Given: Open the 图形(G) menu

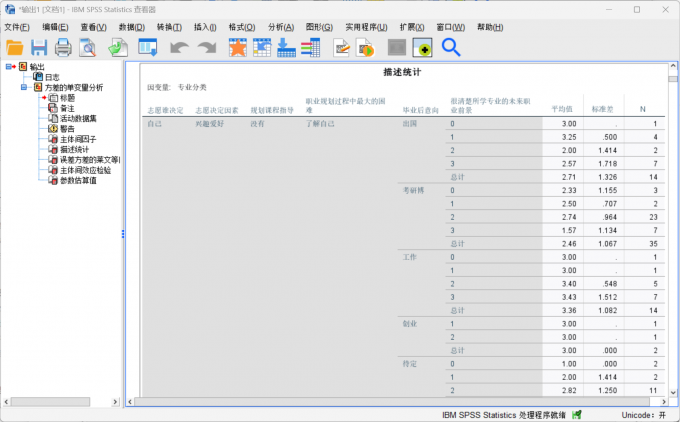Looking at the screenshot, I should click(x=319, y=27).
